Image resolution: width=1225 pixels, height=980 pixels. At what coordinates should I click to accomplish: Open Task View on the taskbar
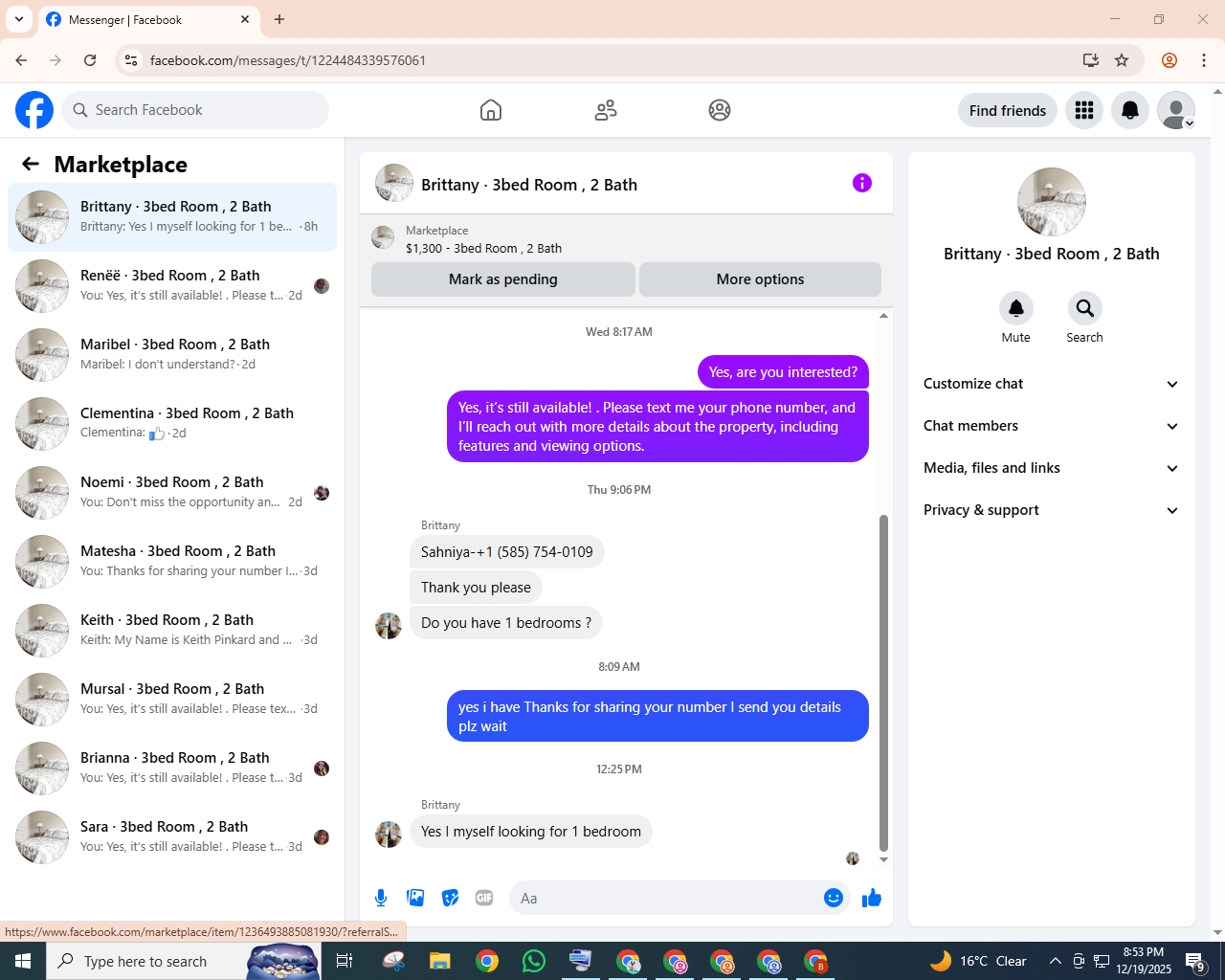pos(345,961)
